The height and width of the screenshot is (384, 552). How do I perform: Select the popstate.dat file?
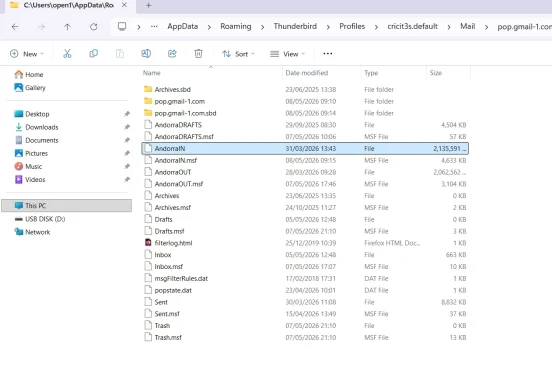point(305,290)
